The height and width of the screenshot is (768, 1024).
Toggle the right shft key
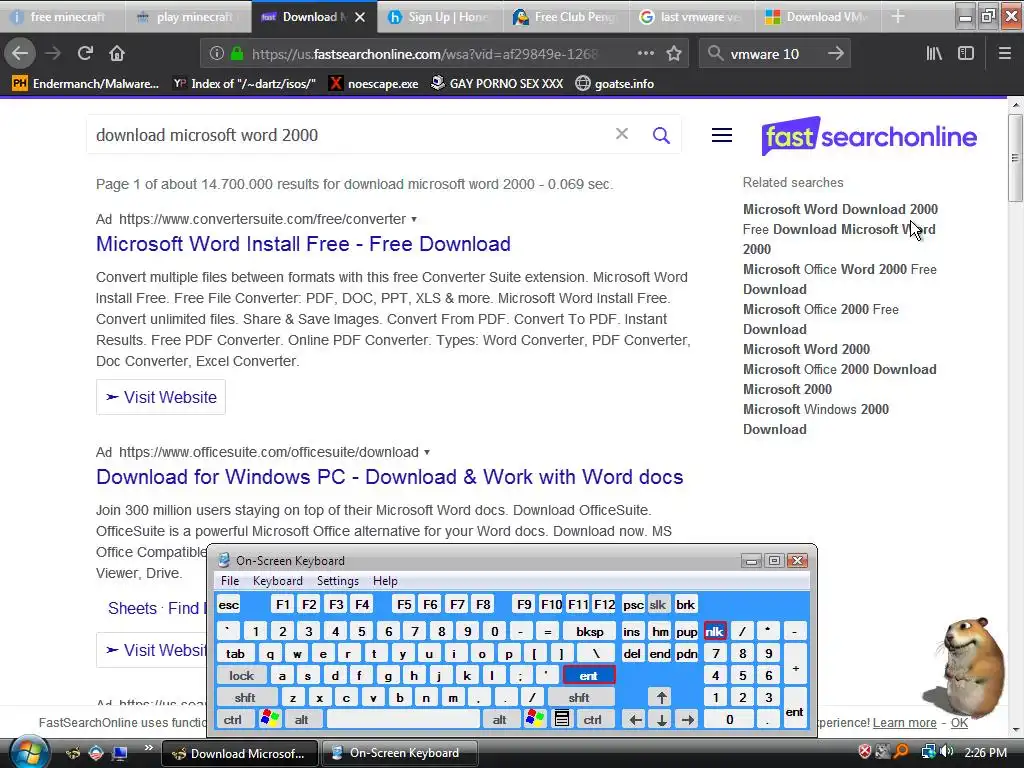click(x=579, y=697)
